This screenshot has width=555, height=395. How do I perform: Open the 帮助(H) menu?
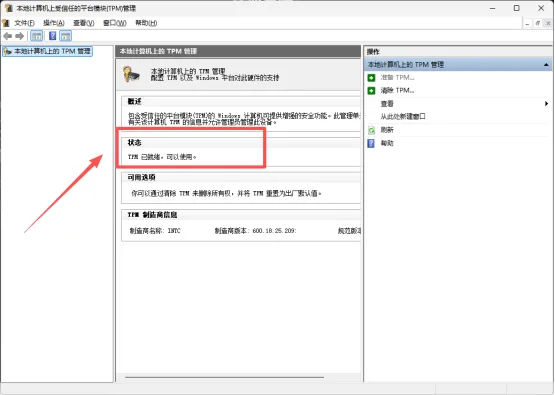click(146, 23)
